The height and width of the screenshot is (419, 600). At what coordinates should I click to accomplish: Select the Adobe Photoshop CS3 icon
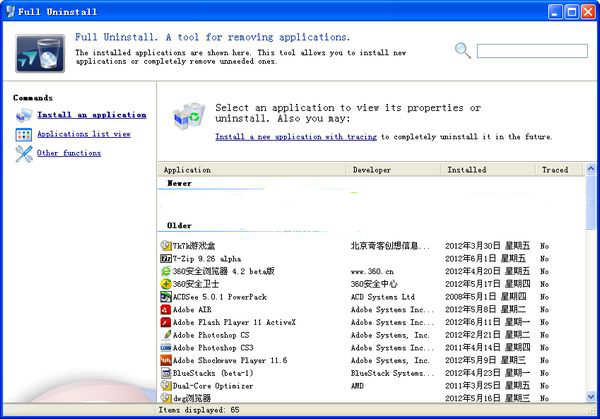166,348
